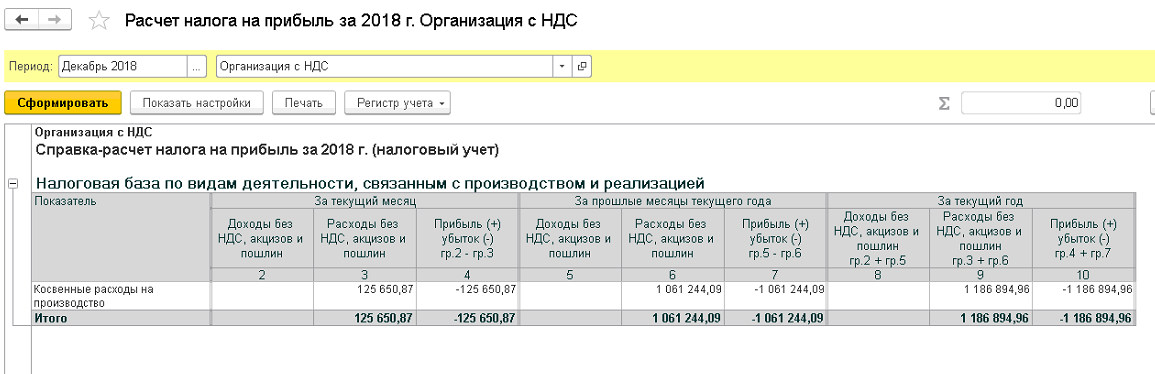
Task: Focus the Период field with Декабрь 2018
Action: click(122, 66)
